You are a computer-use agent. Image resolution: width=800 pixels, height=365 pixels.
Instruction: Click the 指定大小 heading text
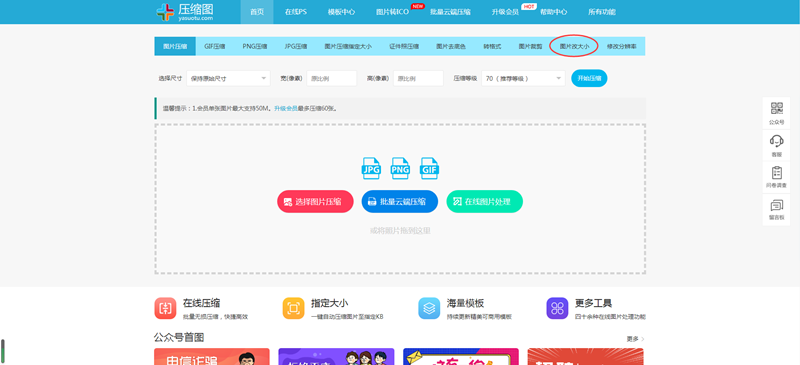(x=330, y=303)
